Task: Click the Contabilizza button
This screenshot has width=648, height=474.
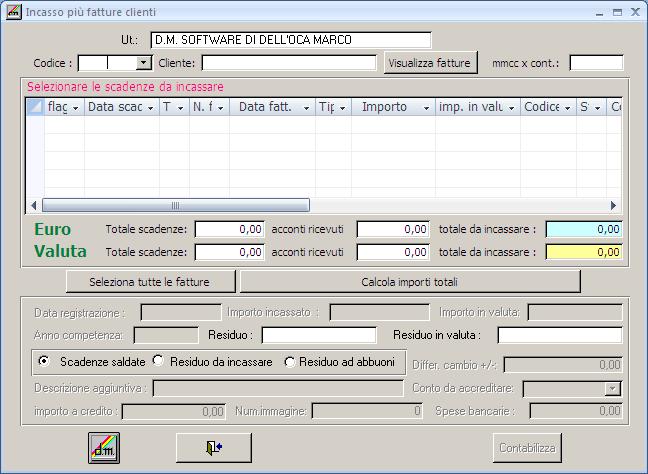Action: click(x=527, y=448)
